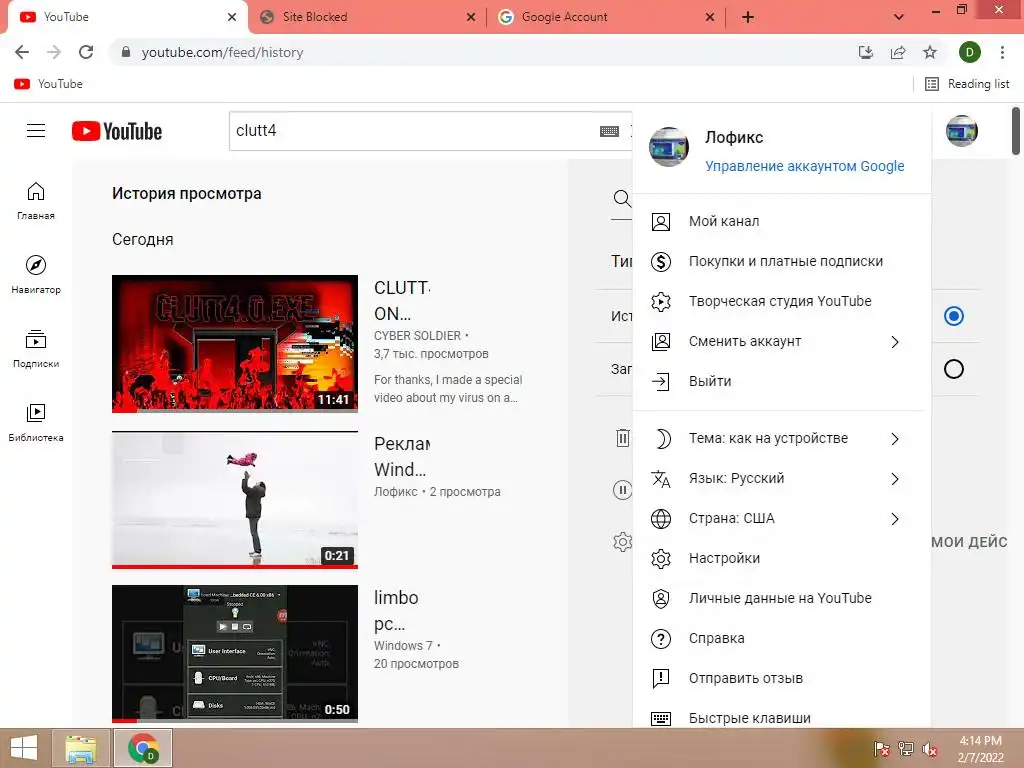Go back to the previous page
The height and width of the screenshot is (768, 1024).
click(x=22, y=52)
